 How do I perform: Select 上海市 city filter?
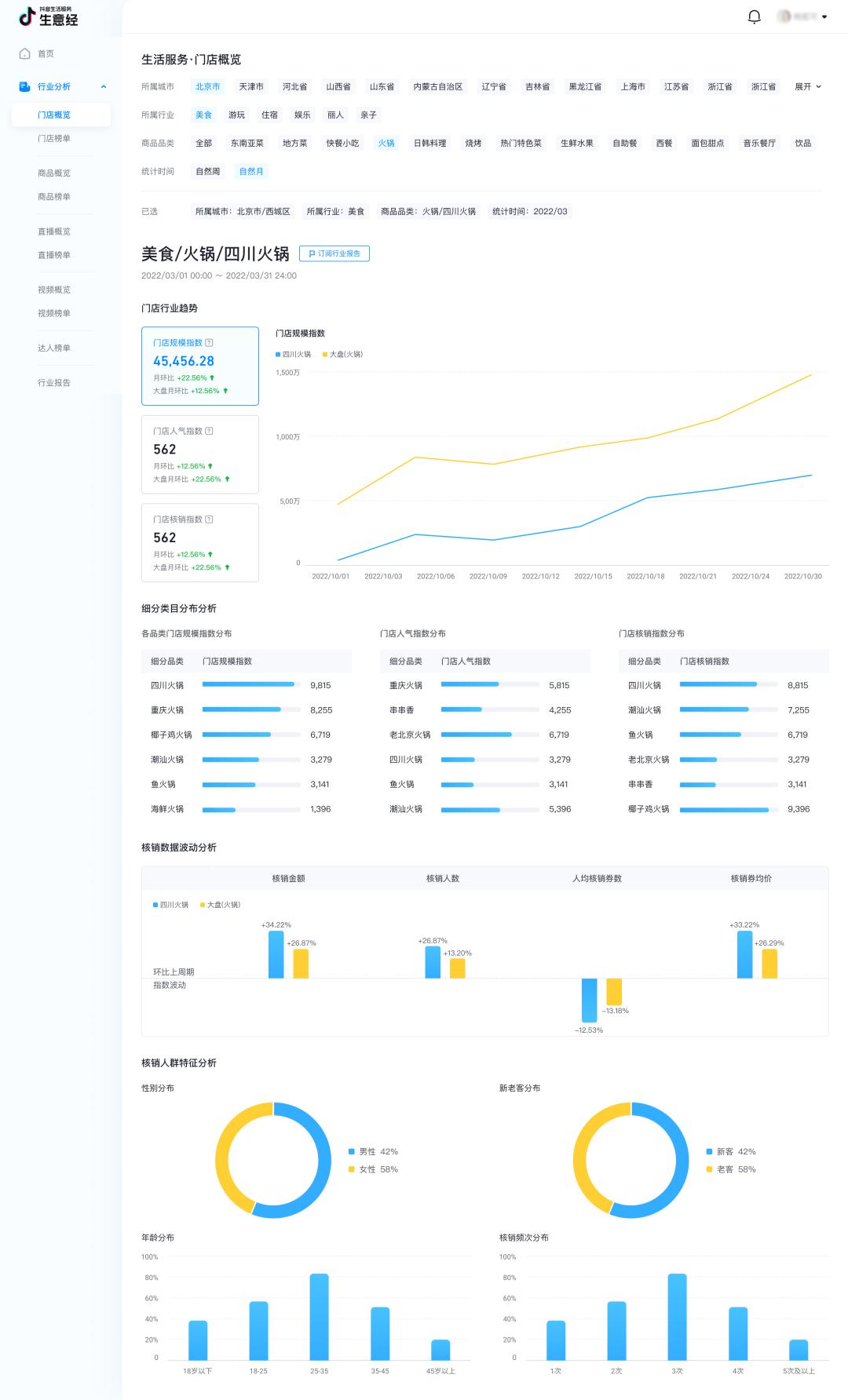tap(633, 86)
